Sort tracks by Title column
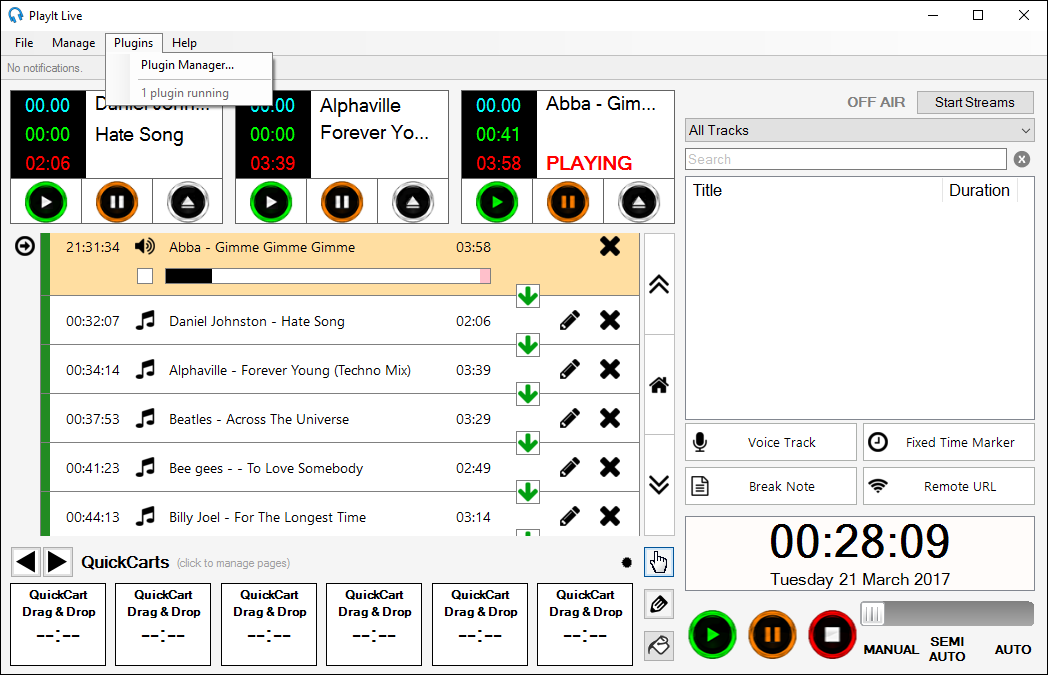The width and height of the screenshot is (1048, 675). (x=814, y=190)
